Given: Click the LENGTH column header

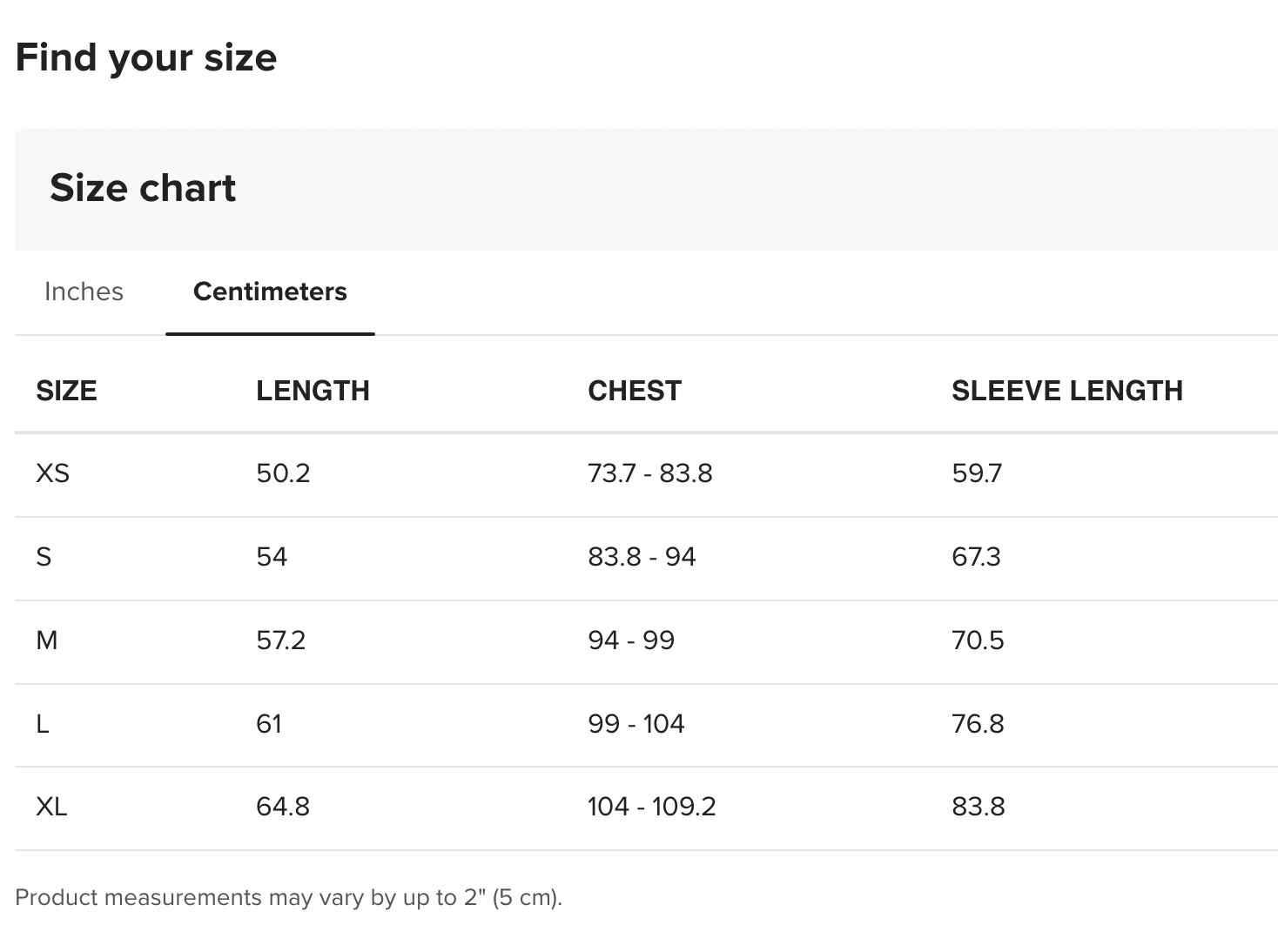Looking at the screenshot, I should [313, 391].
